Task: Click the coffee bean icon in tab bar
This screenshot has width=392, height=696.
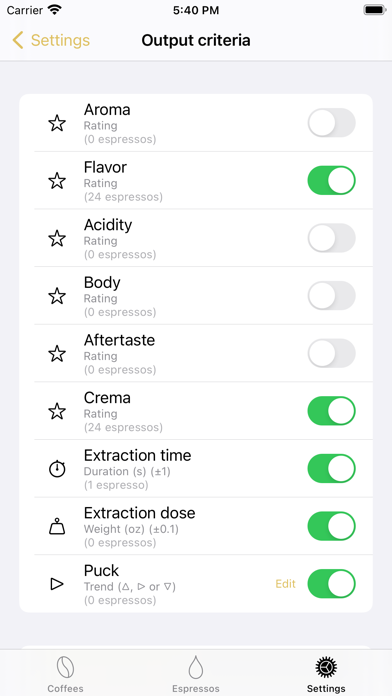Action: [65, 668]
